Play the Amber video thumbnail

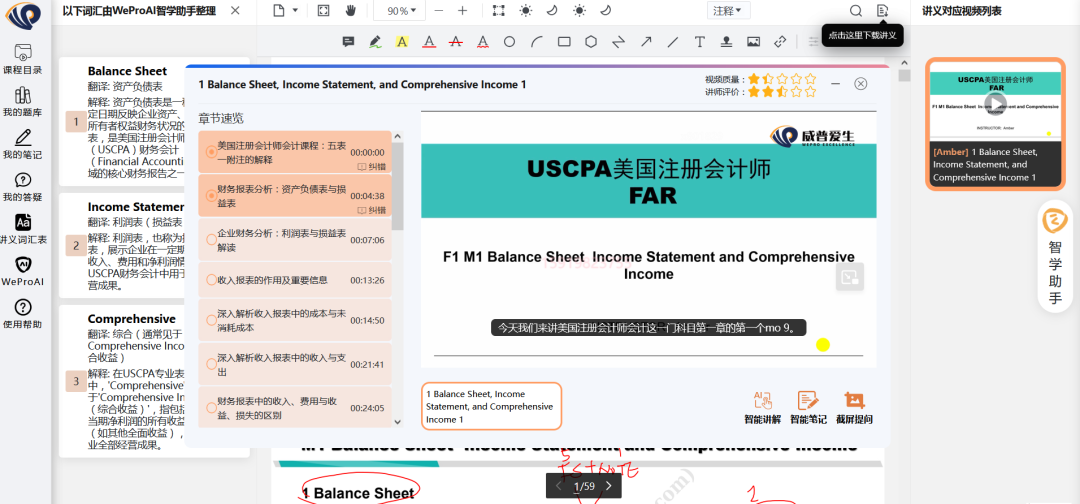[x=995, y=105]
